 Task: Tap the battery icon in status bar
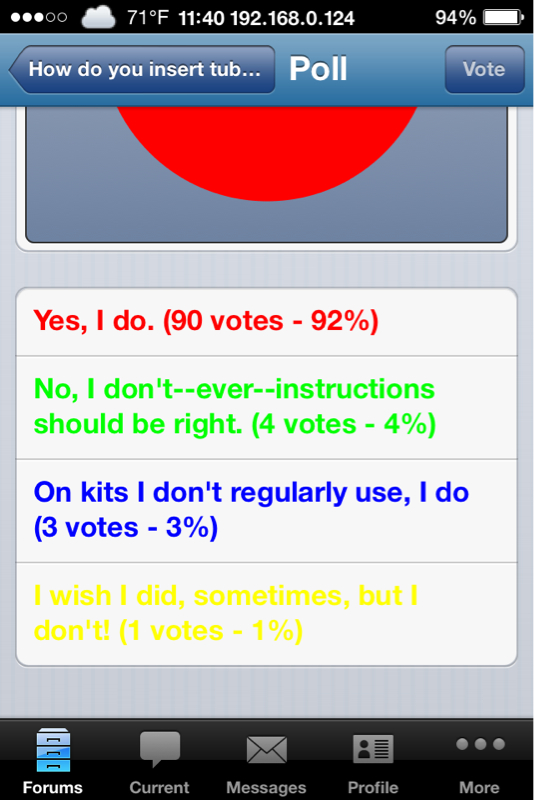pos(503,18)
